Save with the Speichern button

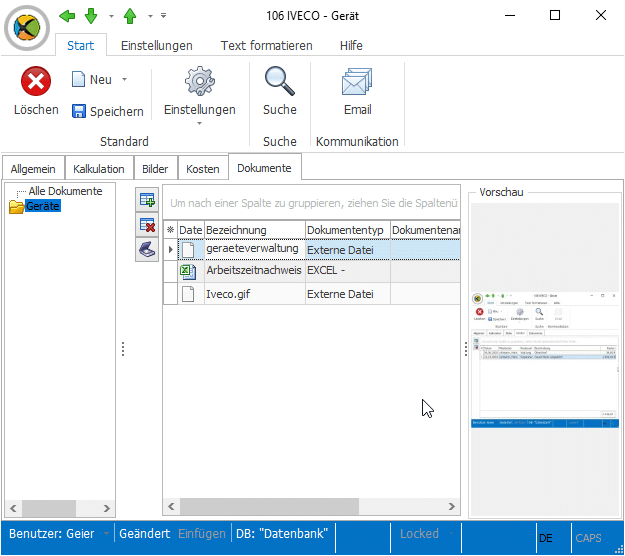pyautogui.click(x=108, y=111)
